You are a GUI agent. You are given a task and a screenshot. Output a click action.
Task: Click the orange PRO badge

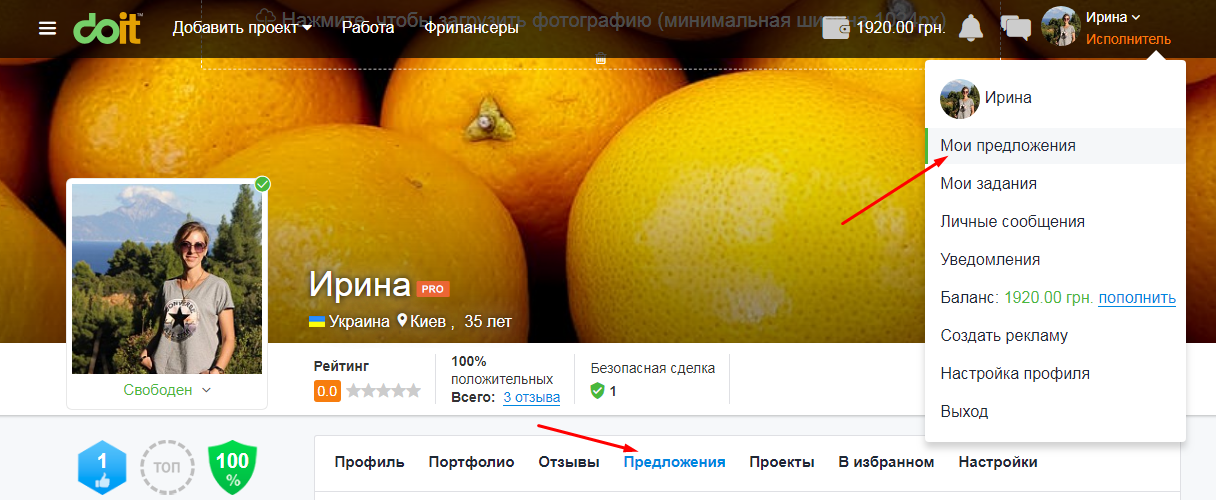tap(434, 289)
